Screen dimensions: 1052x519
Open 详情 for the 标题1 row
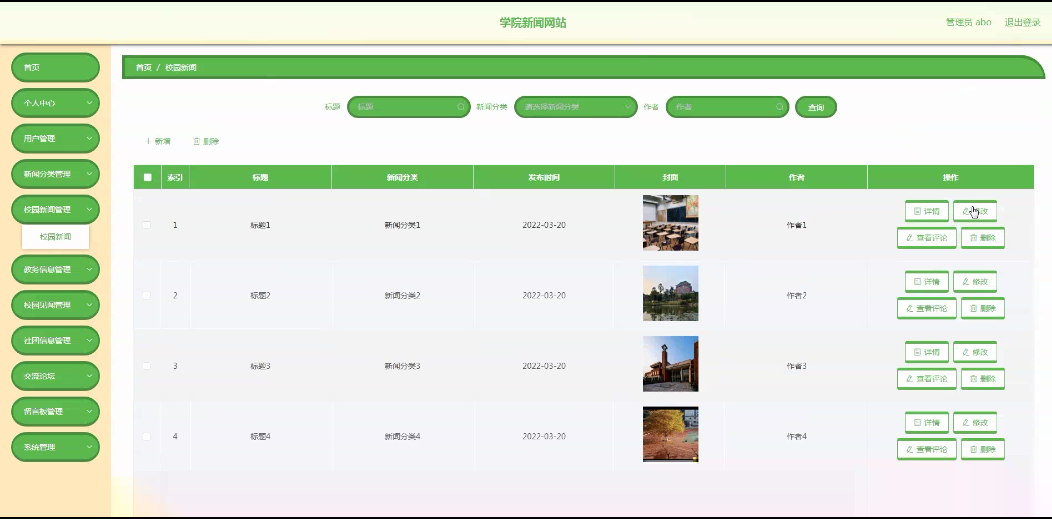click(x=927, y=211)
